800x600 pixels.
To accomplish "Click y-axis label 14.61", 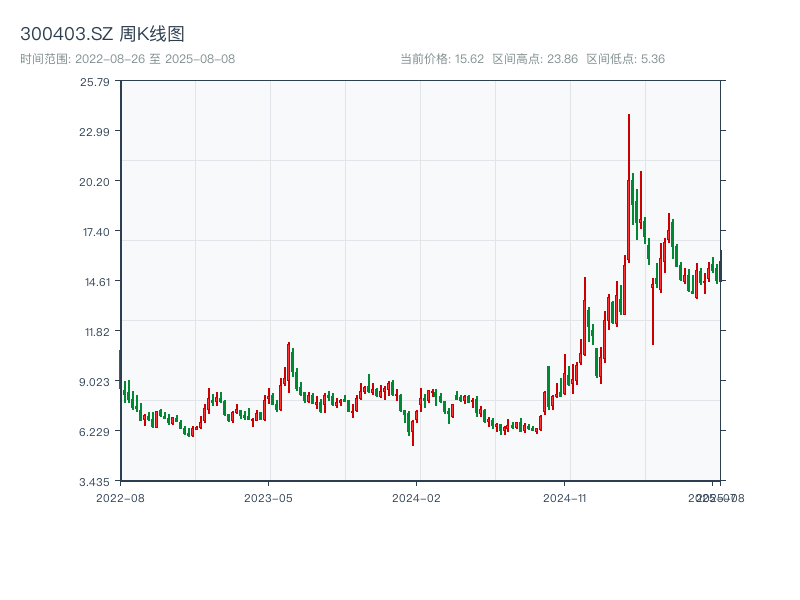I will click(97, 282).
